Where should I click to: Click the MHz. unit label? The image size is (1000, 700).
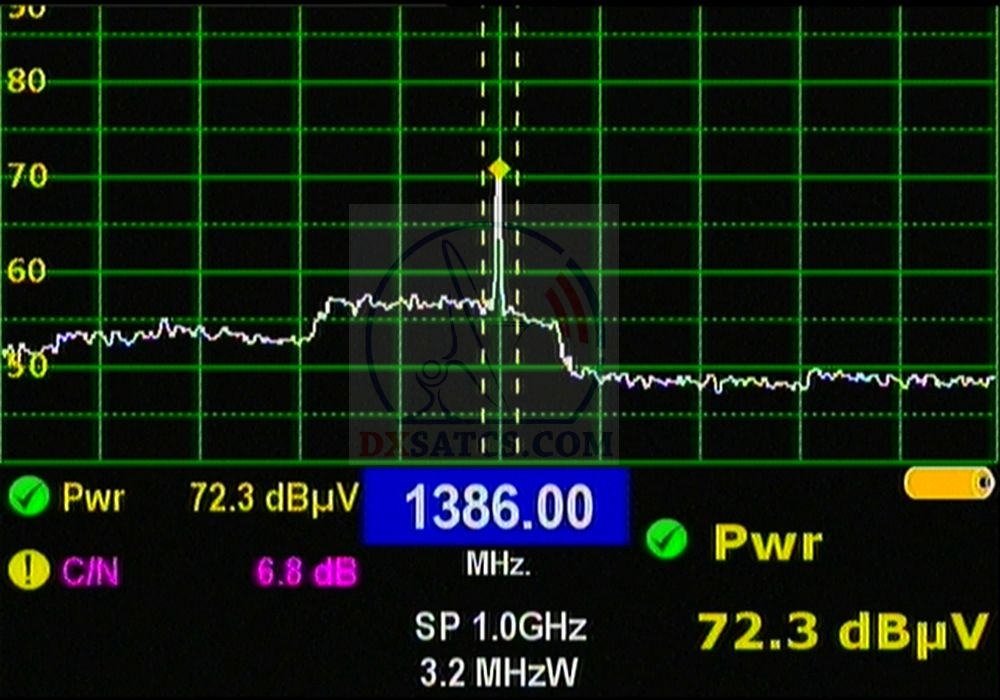(499, 566)
